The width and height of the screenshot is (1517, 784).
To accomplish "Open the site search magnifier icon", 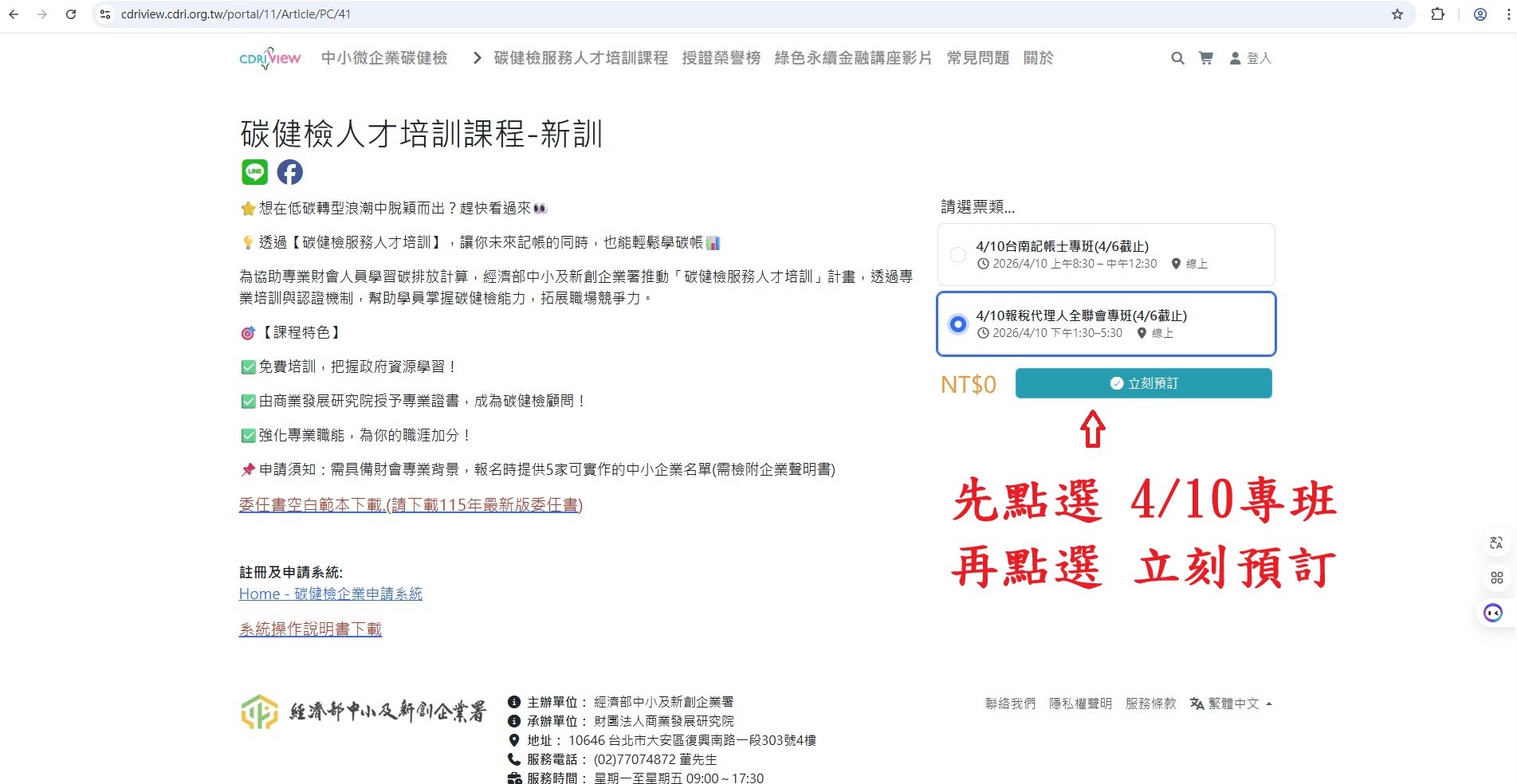I will tap(1177, 58).
